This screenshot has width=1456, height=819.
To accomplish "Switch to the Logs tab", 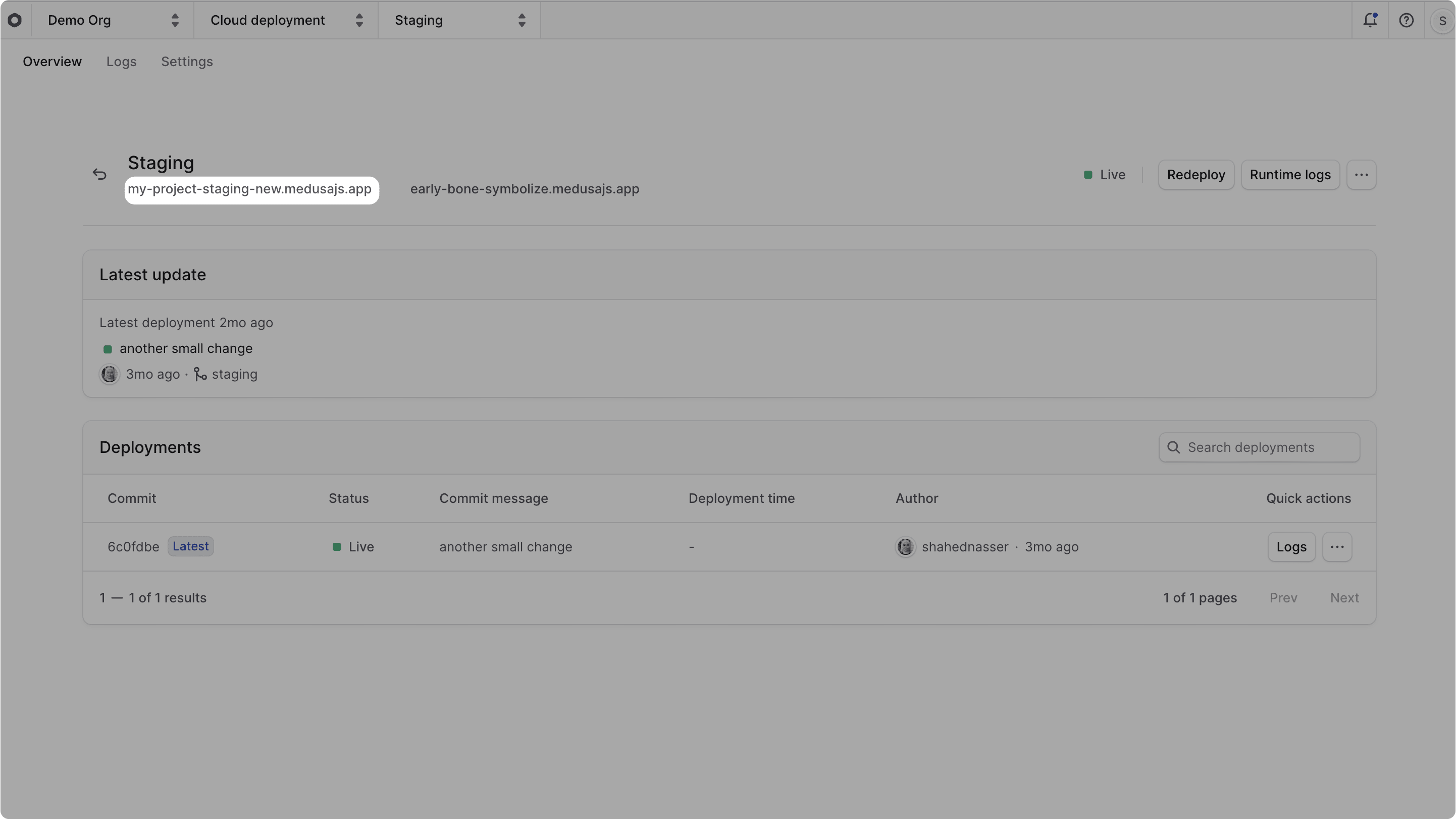I will point(121,62).
